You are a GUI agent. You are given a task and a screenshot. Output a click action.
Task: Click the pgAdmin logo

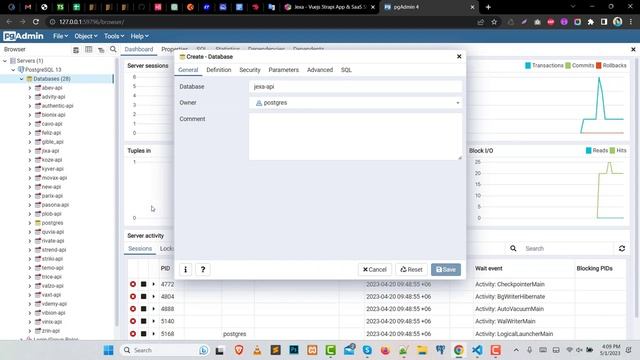point(23,36)
